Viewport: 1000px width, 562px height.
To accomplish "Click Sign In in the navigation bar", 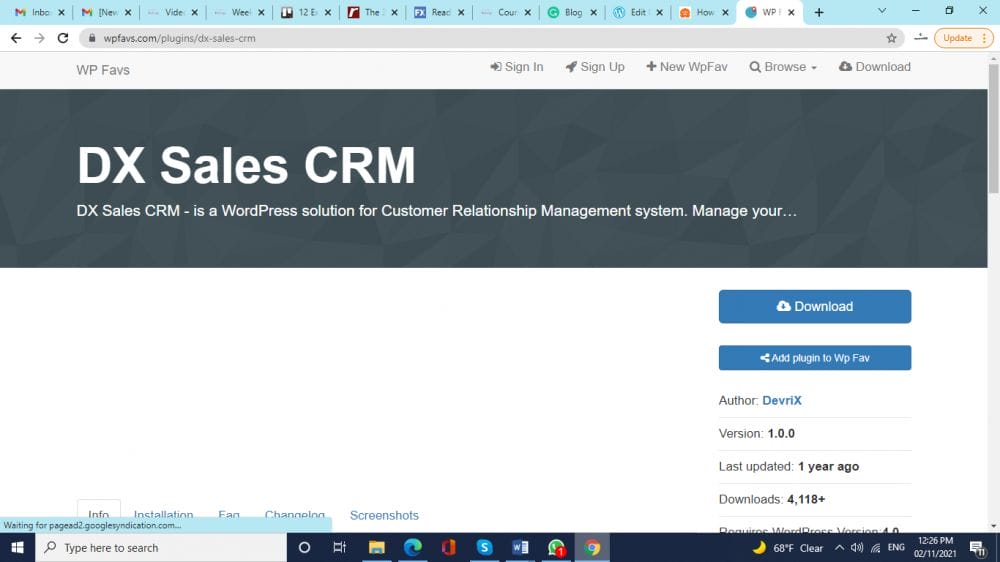I will click(516, 67).
